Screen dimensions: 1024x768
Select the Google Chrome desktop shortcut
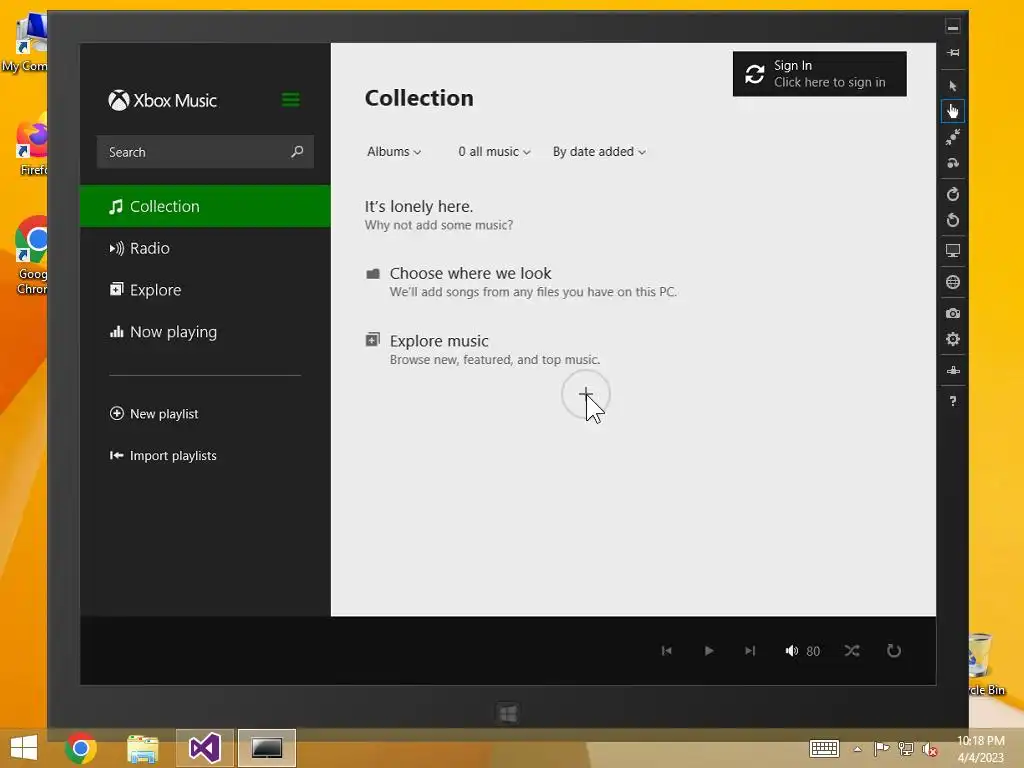[31, 256]
